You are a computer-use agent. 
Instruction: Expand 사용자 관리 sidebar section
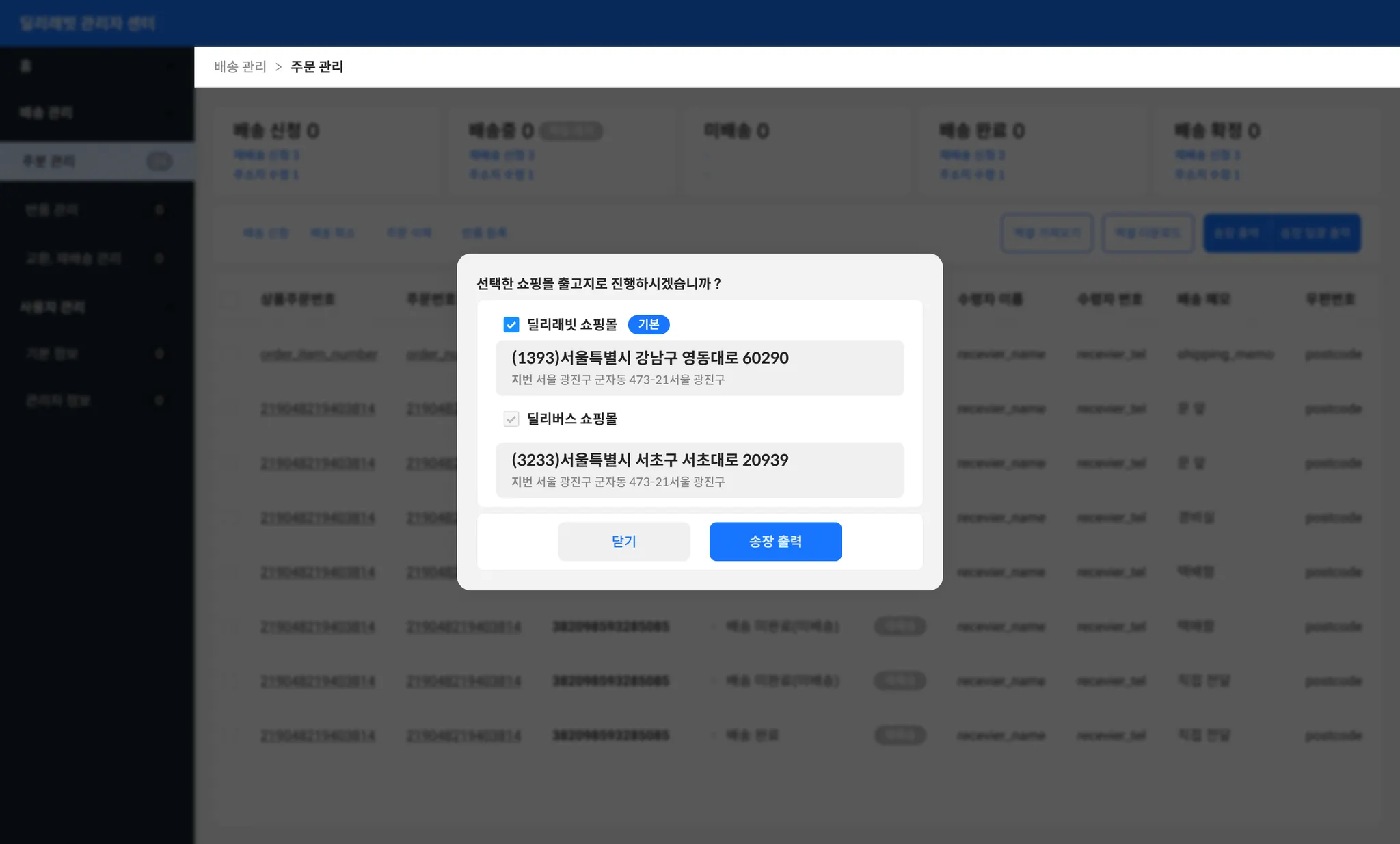[x=52, y=307]
